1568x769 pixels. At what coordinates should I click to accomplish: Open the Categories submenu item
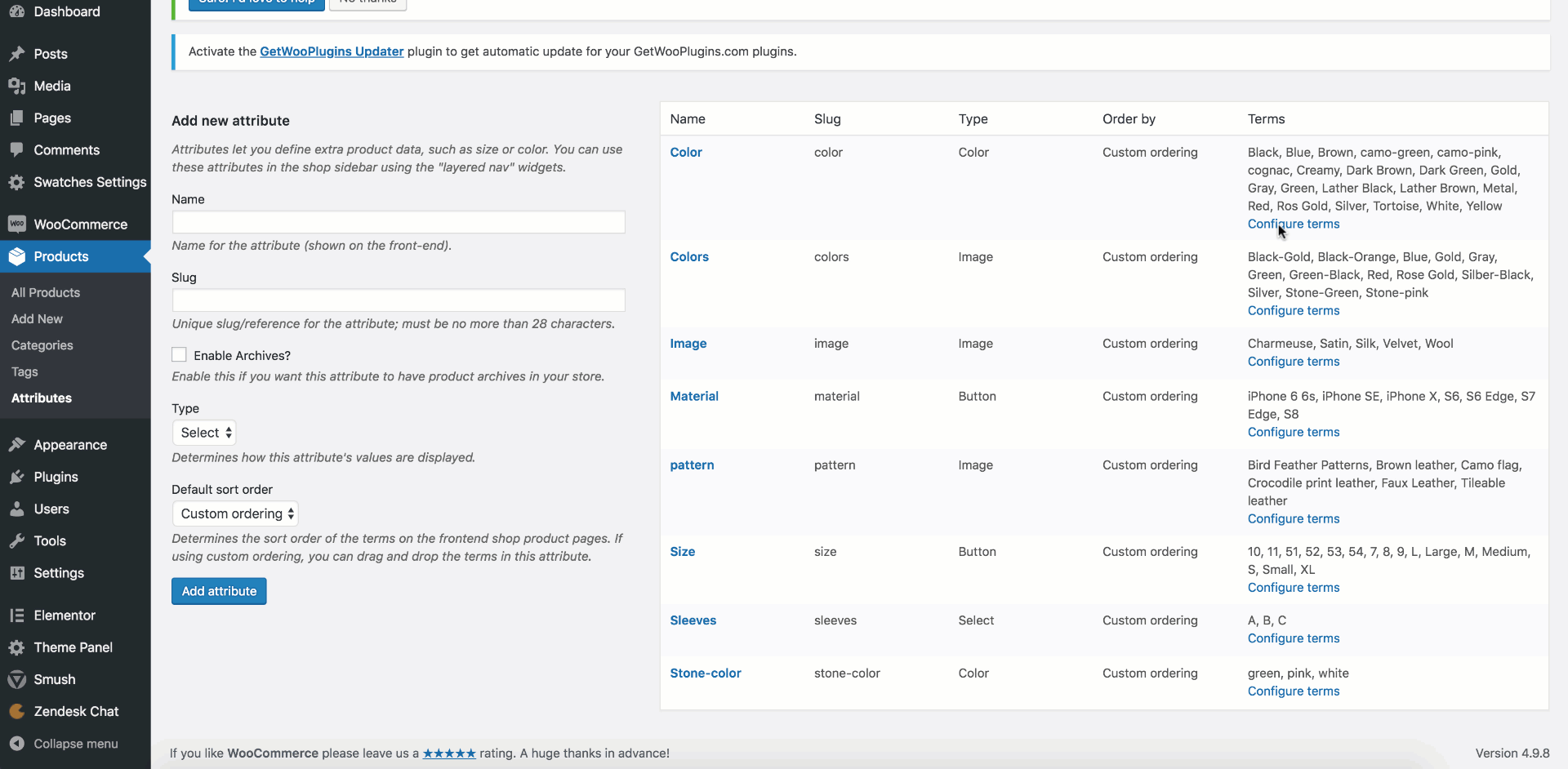tap(42, 345)
